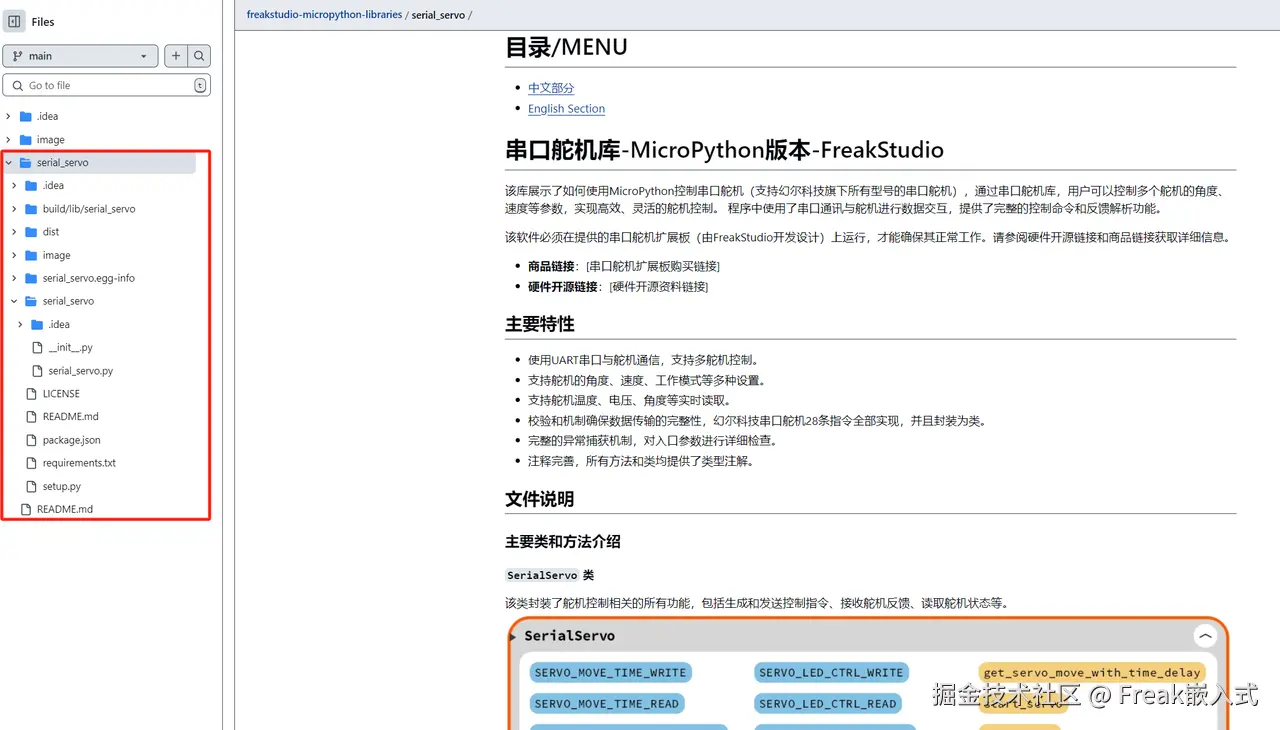Viewport: 1280px width, 730px height.
Task: Click the 目录/MENU heading
Action: click(x=566, y=47)
